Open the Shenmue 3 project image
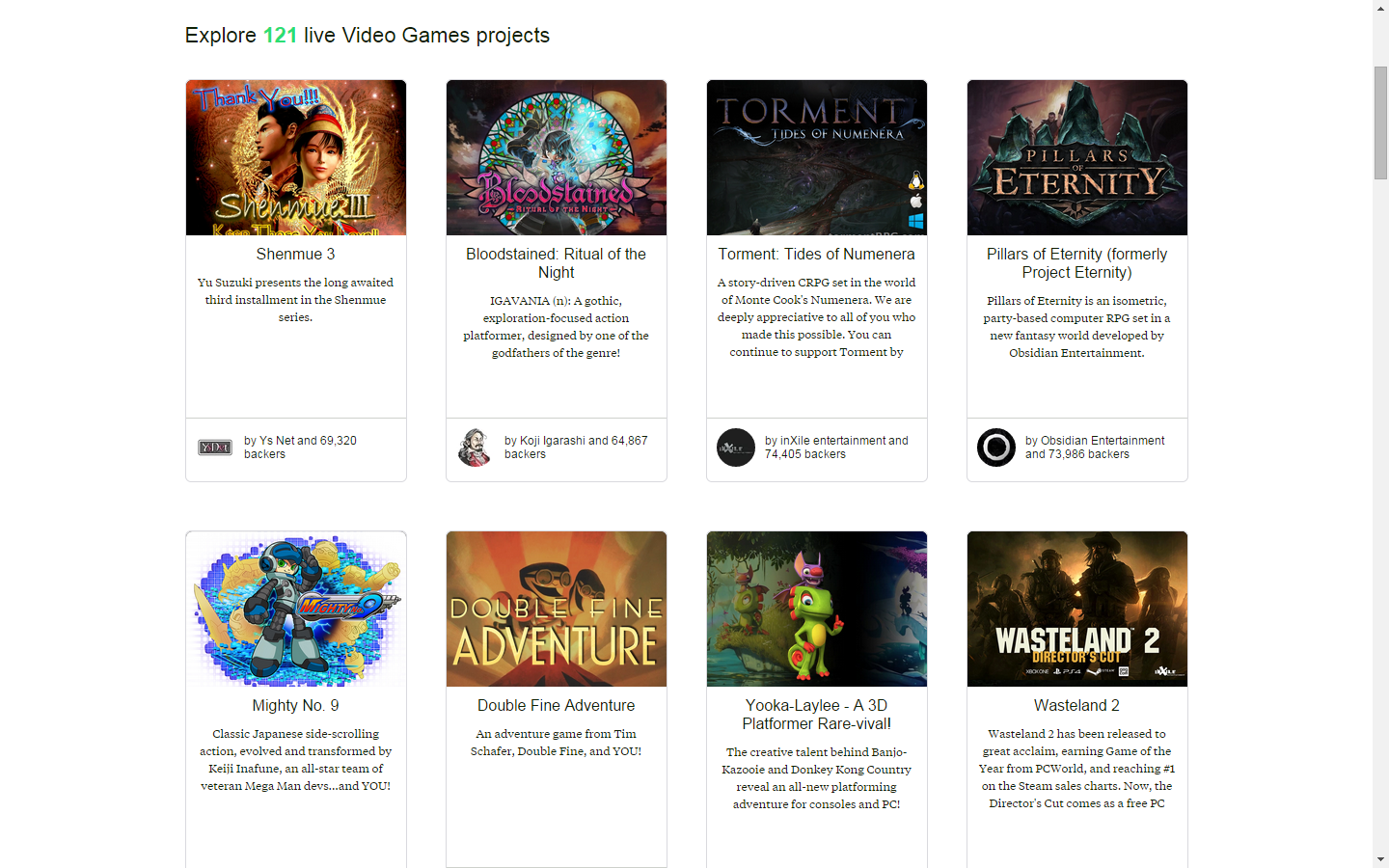Screen dimensions: 1389x868 (x=296, y=157)
